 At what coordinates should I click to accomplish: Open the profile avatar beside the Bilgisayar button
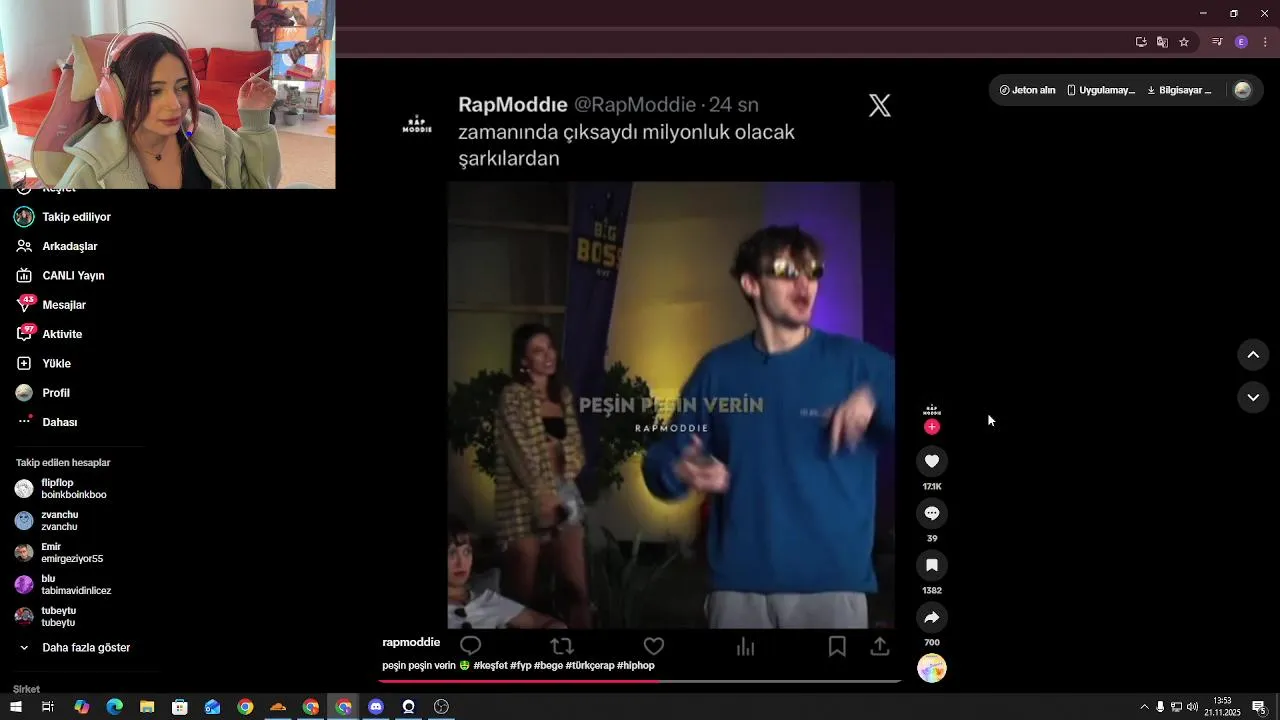1243,90
